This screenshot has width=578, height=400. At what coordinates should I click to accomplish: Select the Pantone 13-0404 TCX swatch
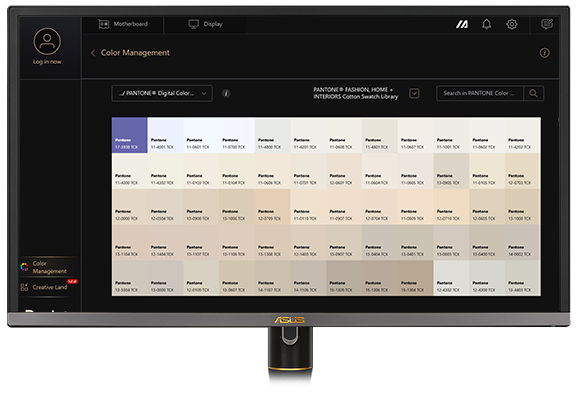click(x=380, y=243)
